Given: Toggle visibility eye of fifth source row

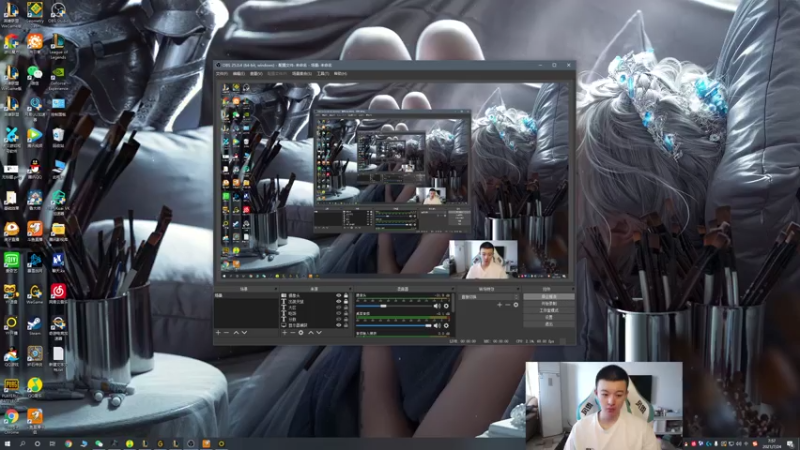Looking at the screenshot, I should [338, 319].
